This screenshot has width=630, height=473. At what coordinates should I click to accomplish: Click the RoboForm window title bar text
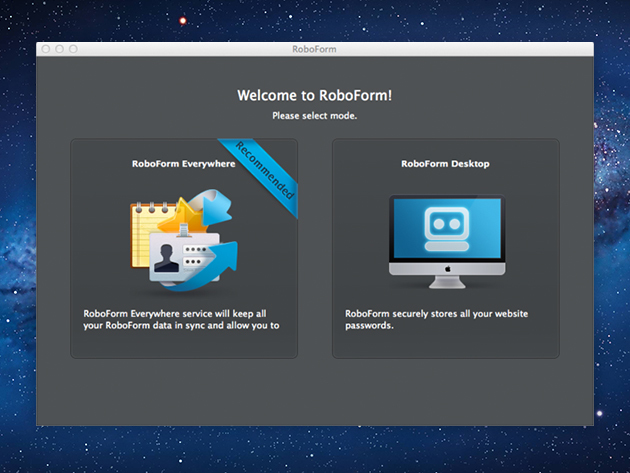pyautogui.click(x=314, y=49)
